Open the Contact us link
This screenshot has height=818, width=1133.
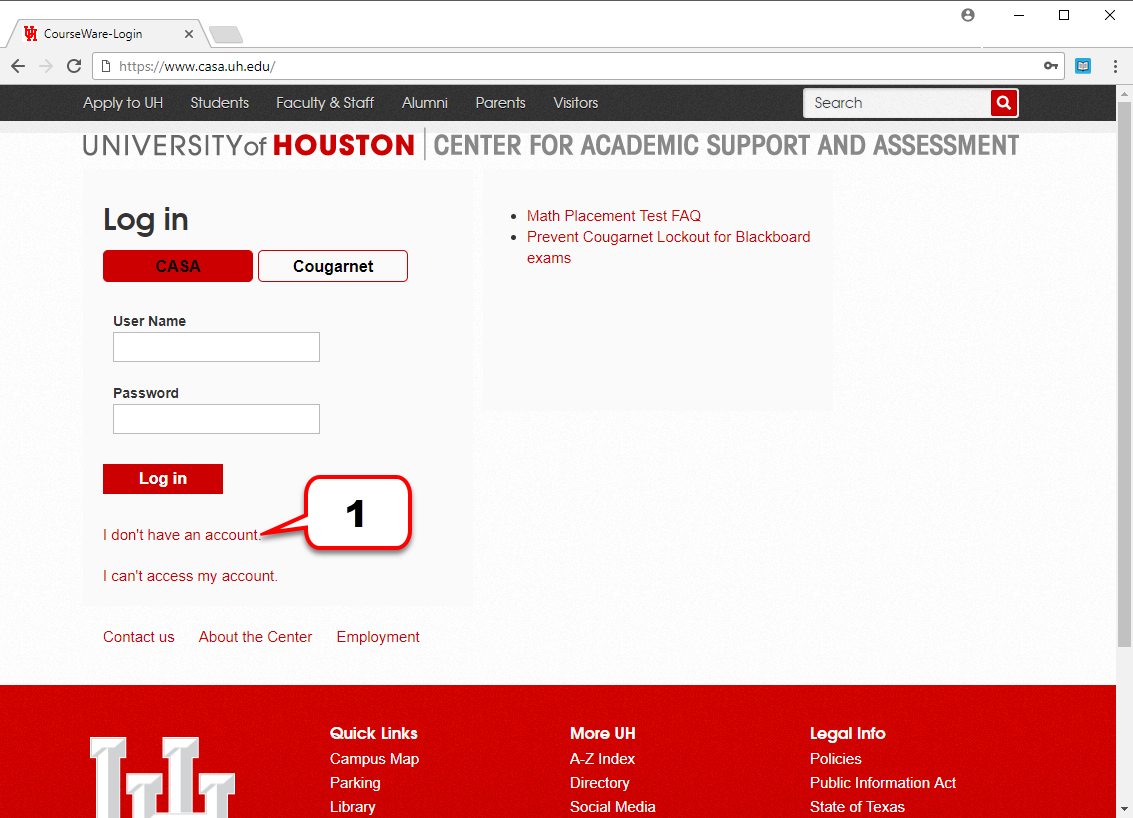[x=139, y=637]
